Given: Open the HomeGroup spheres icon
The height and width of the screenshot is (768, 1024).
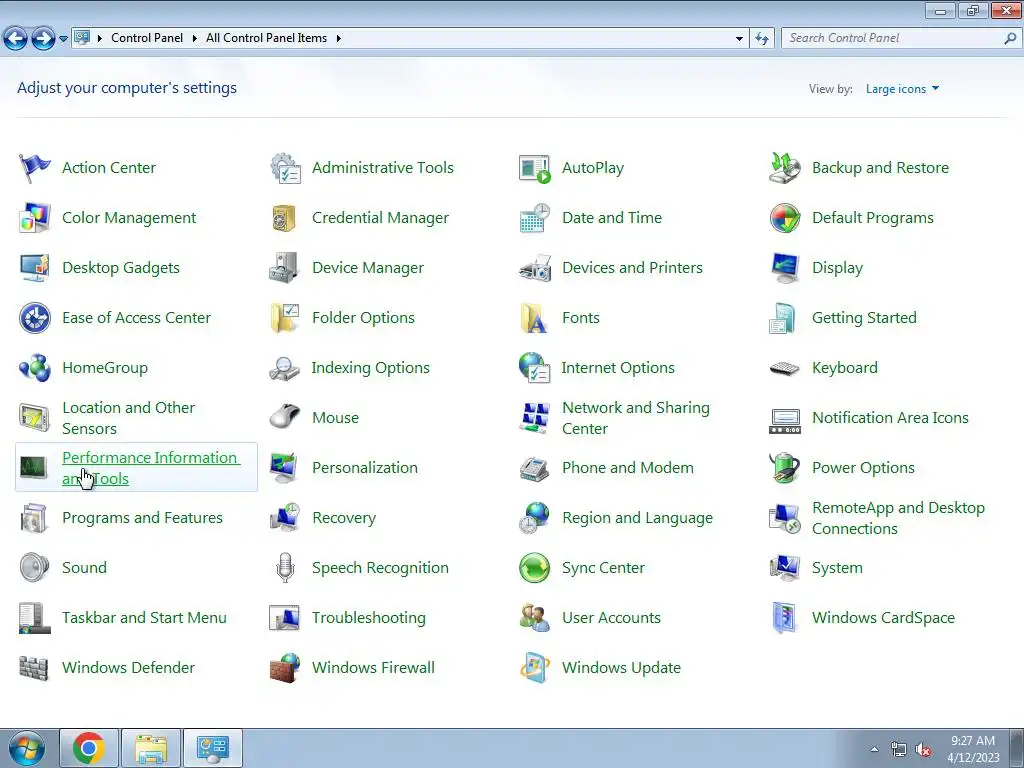Looking at the screenshot, I should (x=34, y=368).
